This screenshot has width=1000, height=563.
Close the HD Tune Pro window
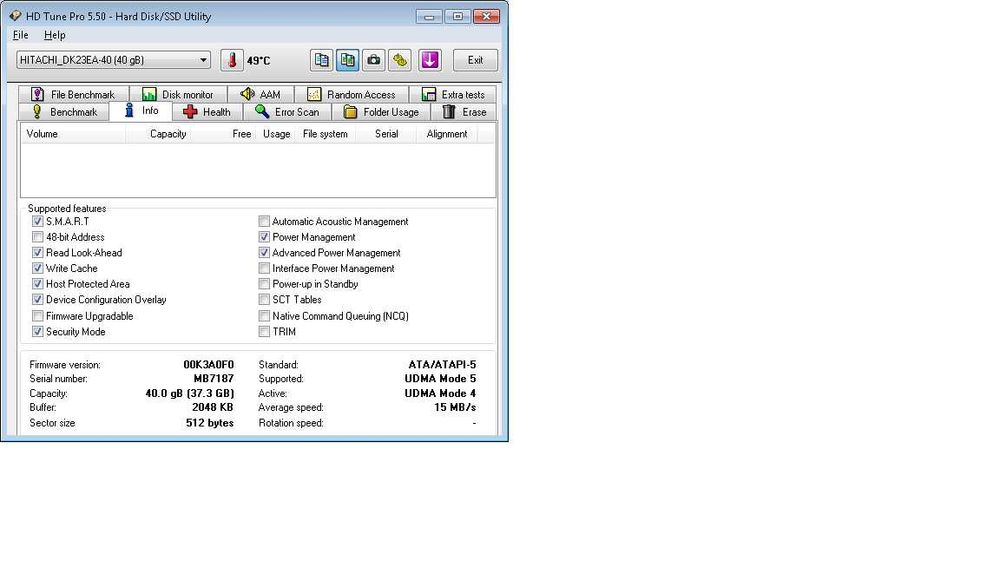487,16
